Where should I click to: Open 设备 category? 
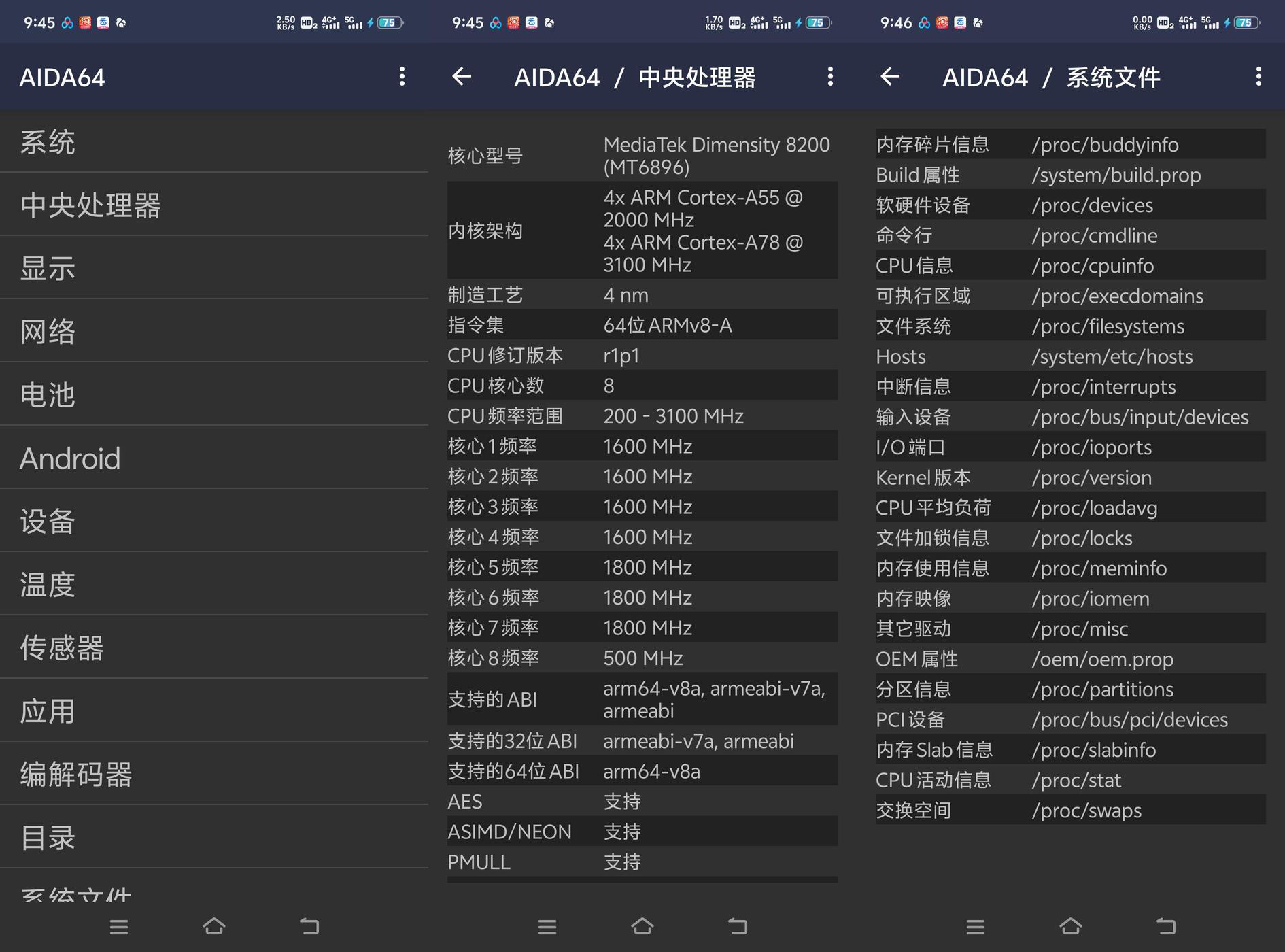[214, 521]
